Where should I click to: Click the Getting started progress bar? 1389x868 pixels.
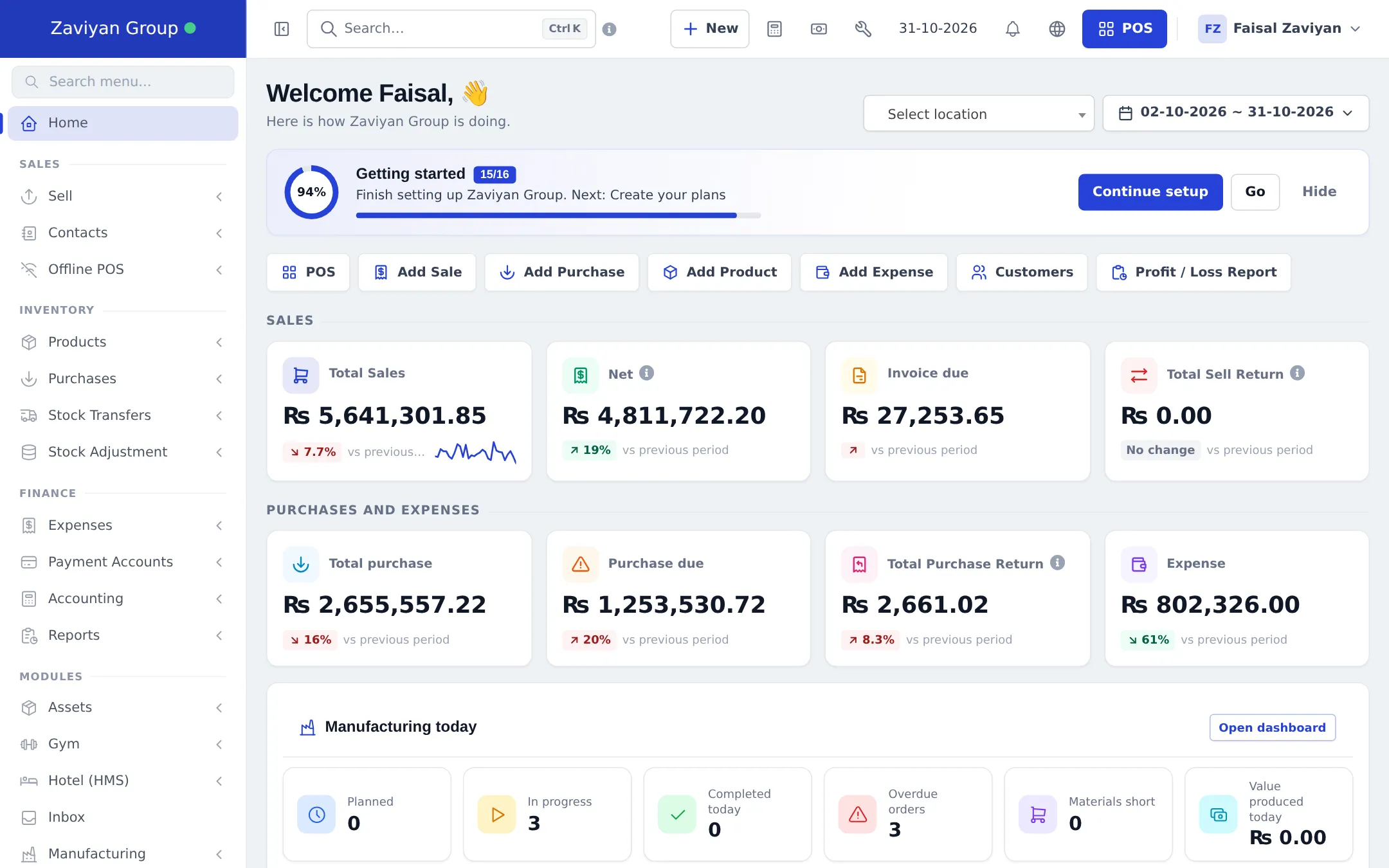point(558,215)
